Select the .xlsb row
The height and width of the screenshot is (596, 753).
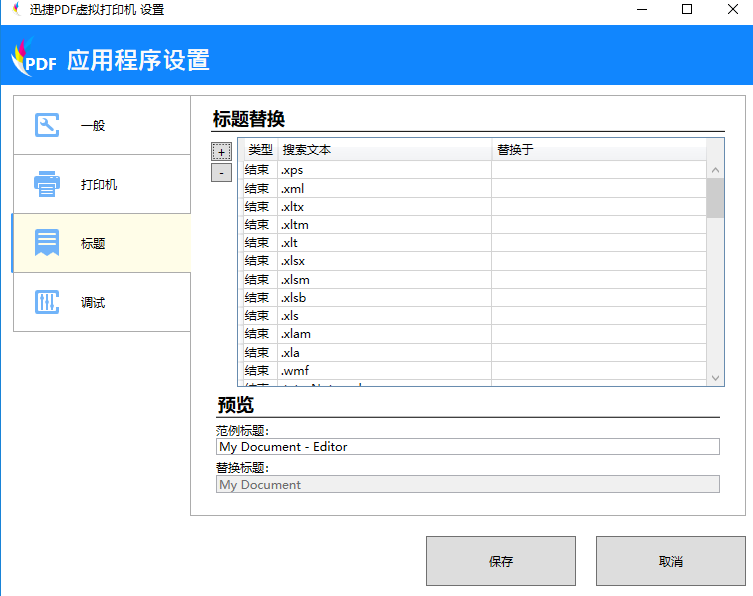pos(474,298)
